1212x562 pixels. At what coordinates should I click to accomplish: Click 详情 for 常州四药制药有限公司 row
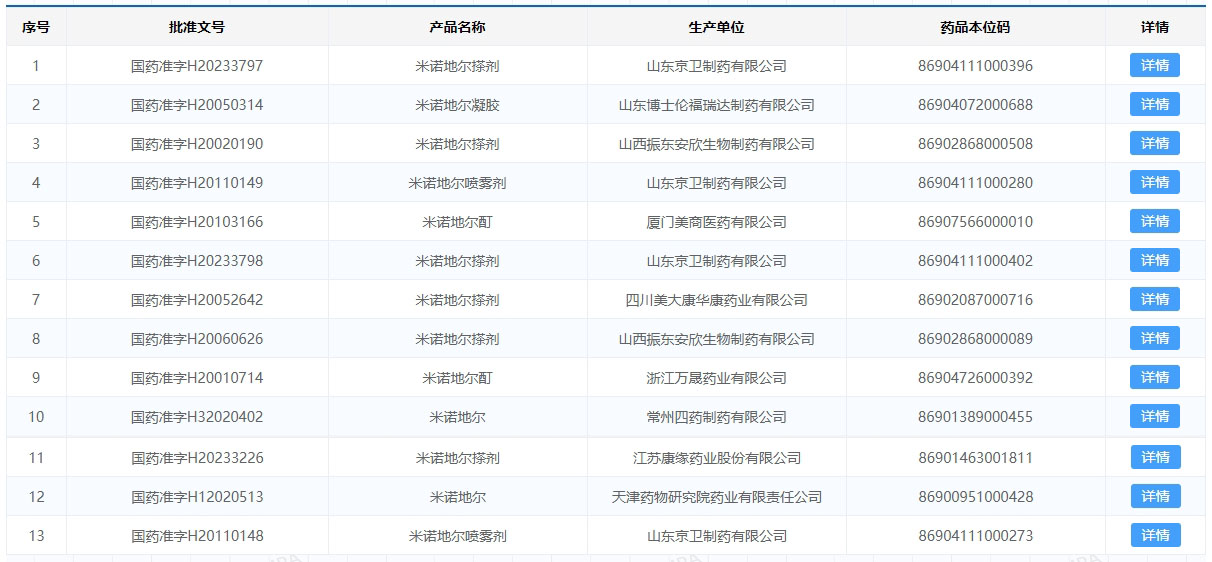1155,417
